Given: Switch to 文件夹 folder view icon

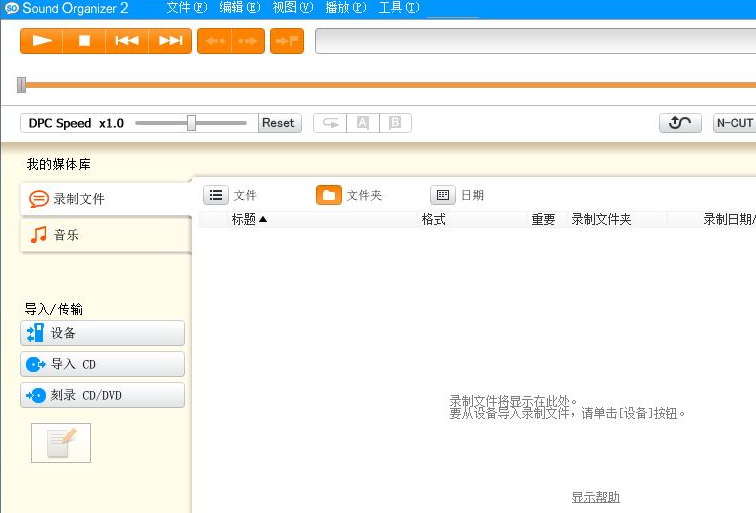Looking at the screenshot, I should [329, 195].
